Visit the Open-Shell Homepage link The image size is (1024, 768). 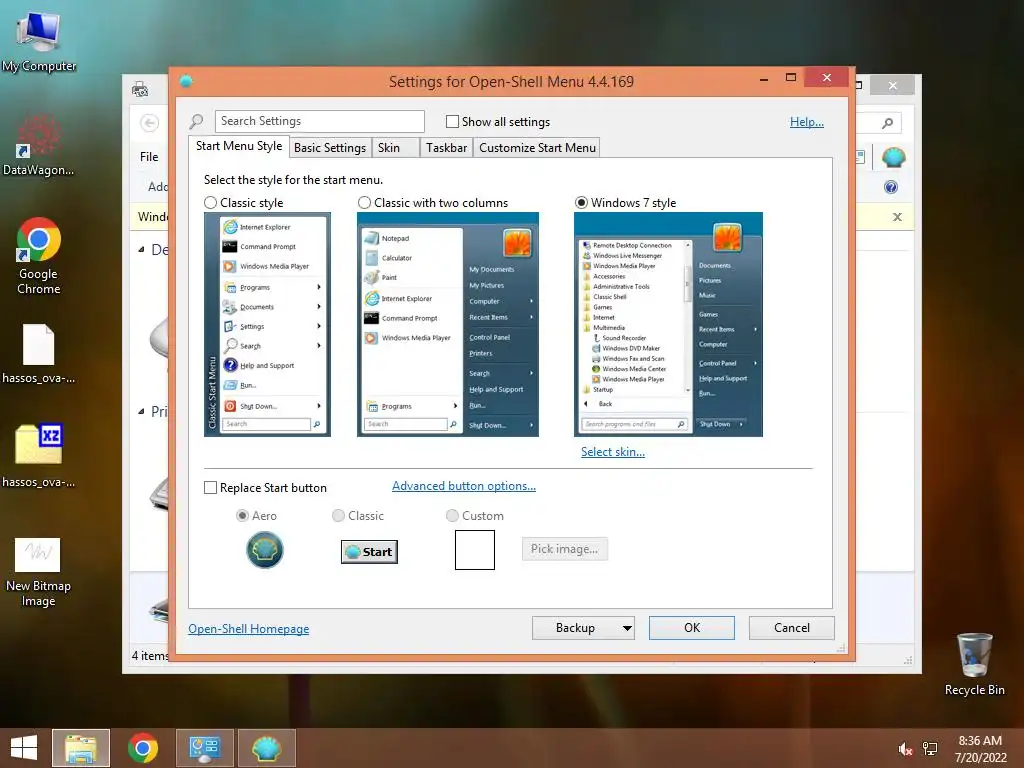coord(248,629)
